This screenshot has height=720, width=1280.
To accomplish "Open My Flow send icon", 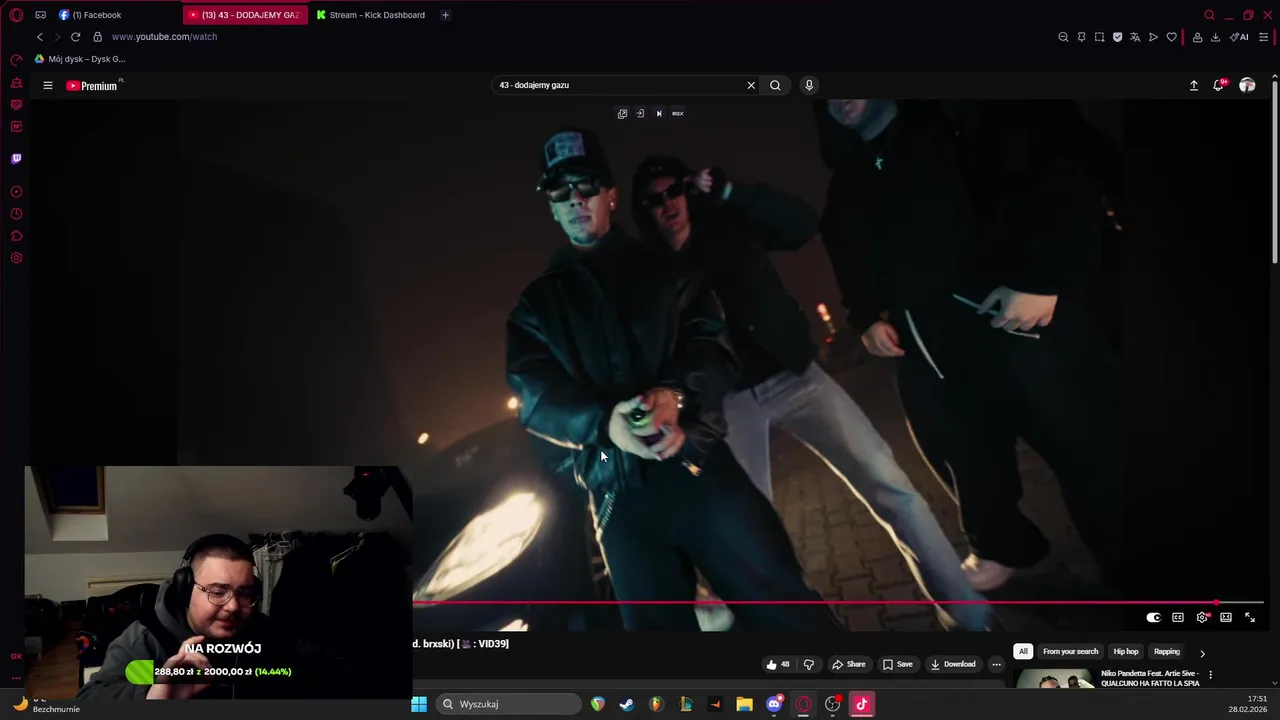I will tap(1153, 37).
